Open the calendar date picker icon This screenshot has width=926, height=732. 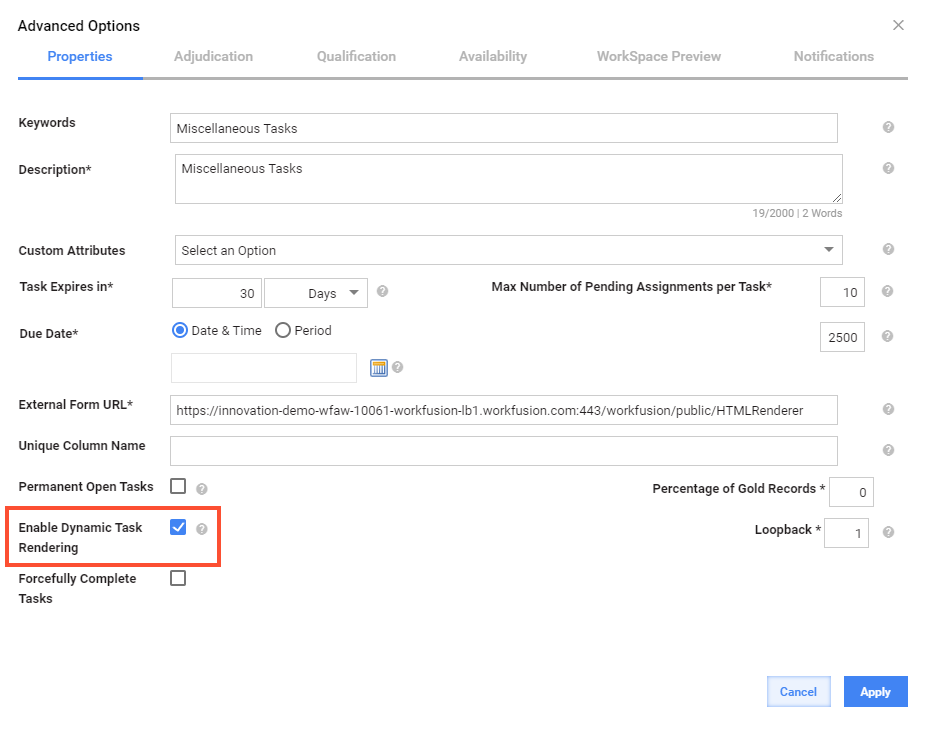coord(379,367)
